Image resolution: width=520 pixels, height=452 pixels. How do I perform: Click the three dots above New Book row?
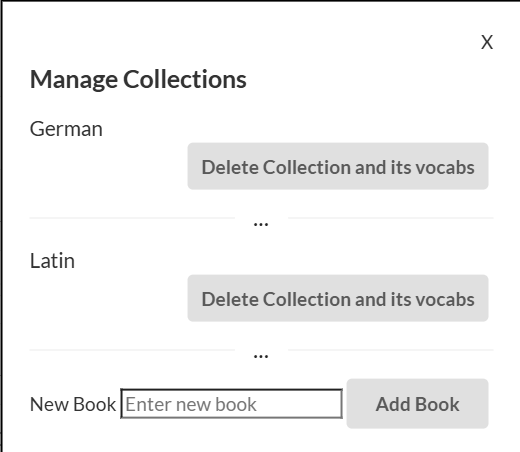pyautogui.click(x=261, y=356)
